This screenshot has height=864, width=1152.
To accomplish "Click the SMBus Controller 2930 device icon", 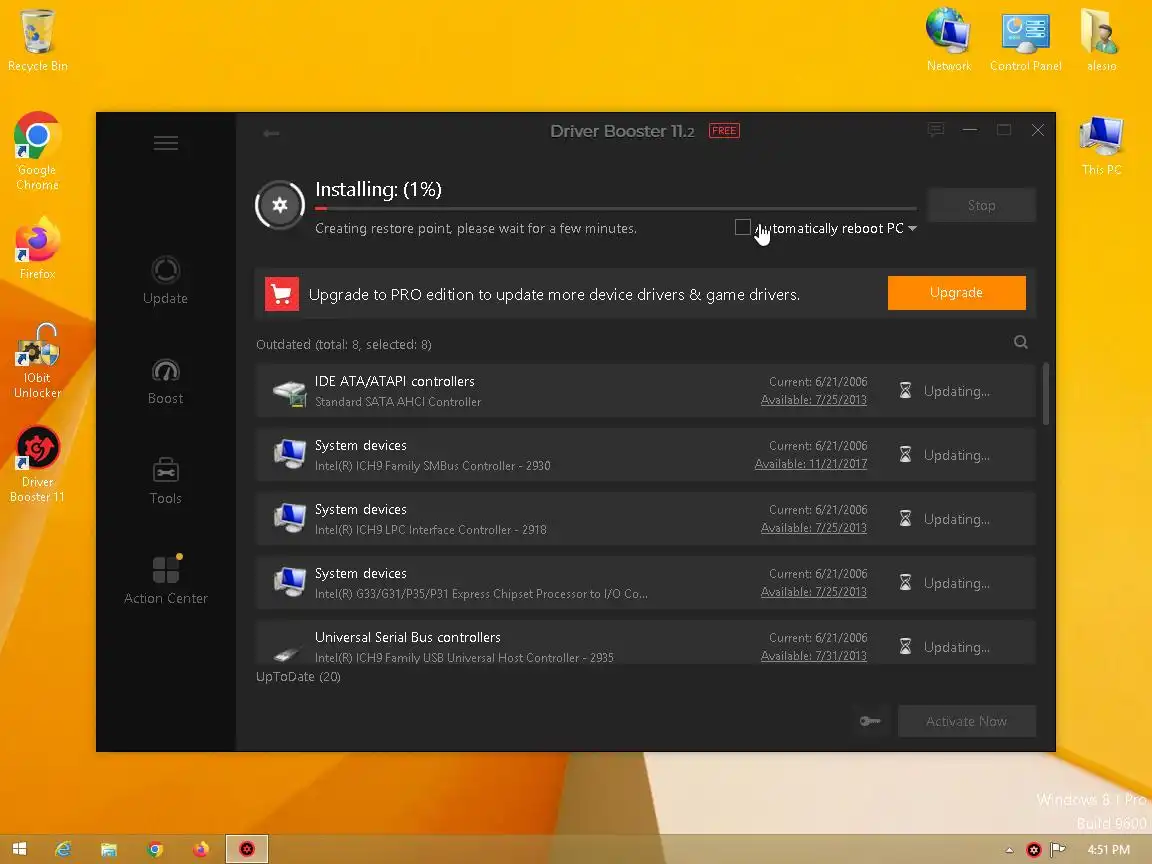I will tap(289, 455).
